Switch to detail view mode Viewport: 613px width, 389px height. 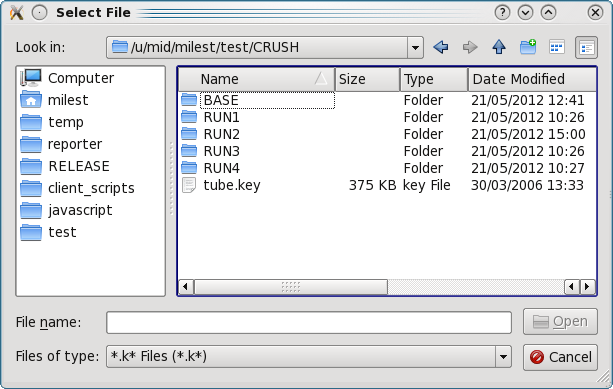(586, 48)
